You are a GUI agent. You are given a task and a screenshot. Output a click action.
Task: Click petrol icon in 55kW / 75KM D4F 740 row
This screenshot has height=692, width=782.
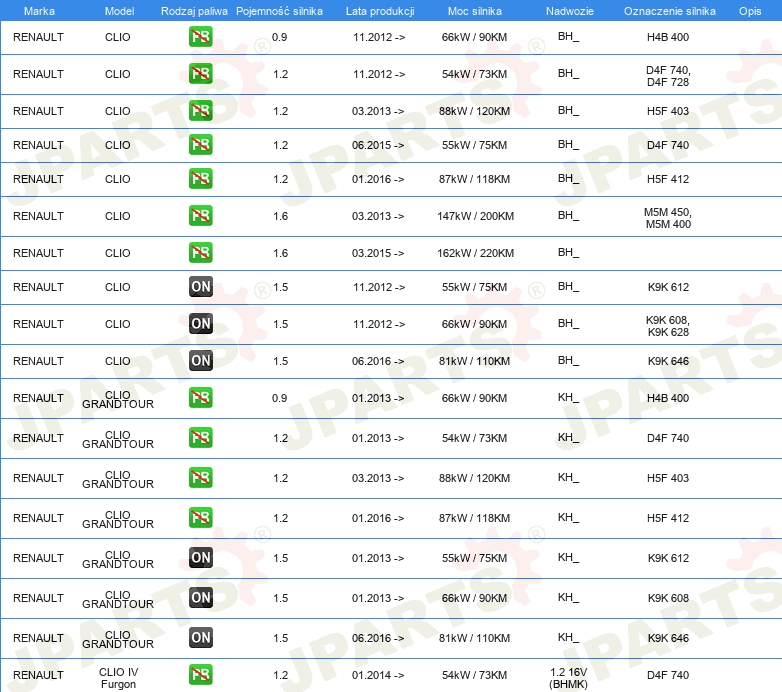click(200, 145)
